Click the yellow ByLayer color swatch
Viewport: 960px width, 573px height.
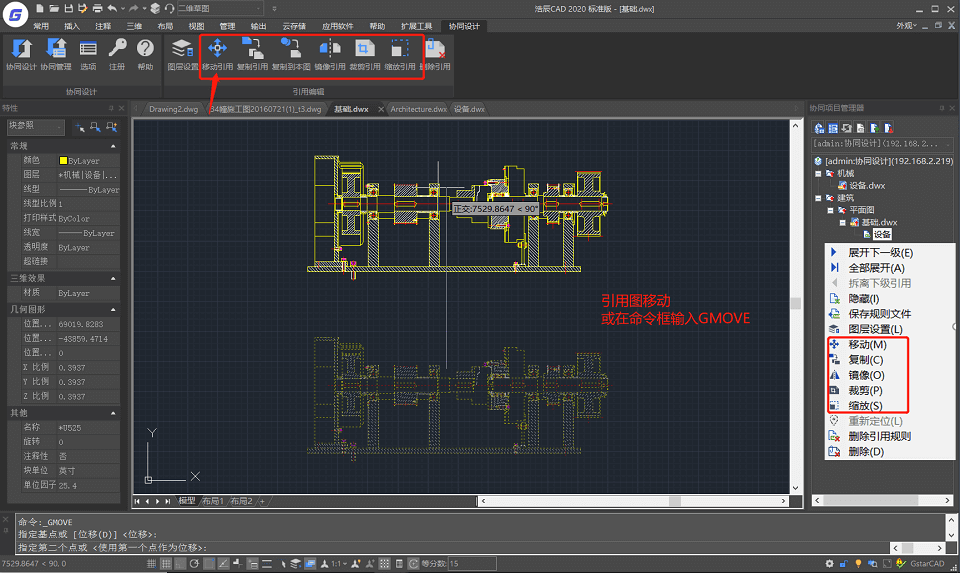(63, 161)
